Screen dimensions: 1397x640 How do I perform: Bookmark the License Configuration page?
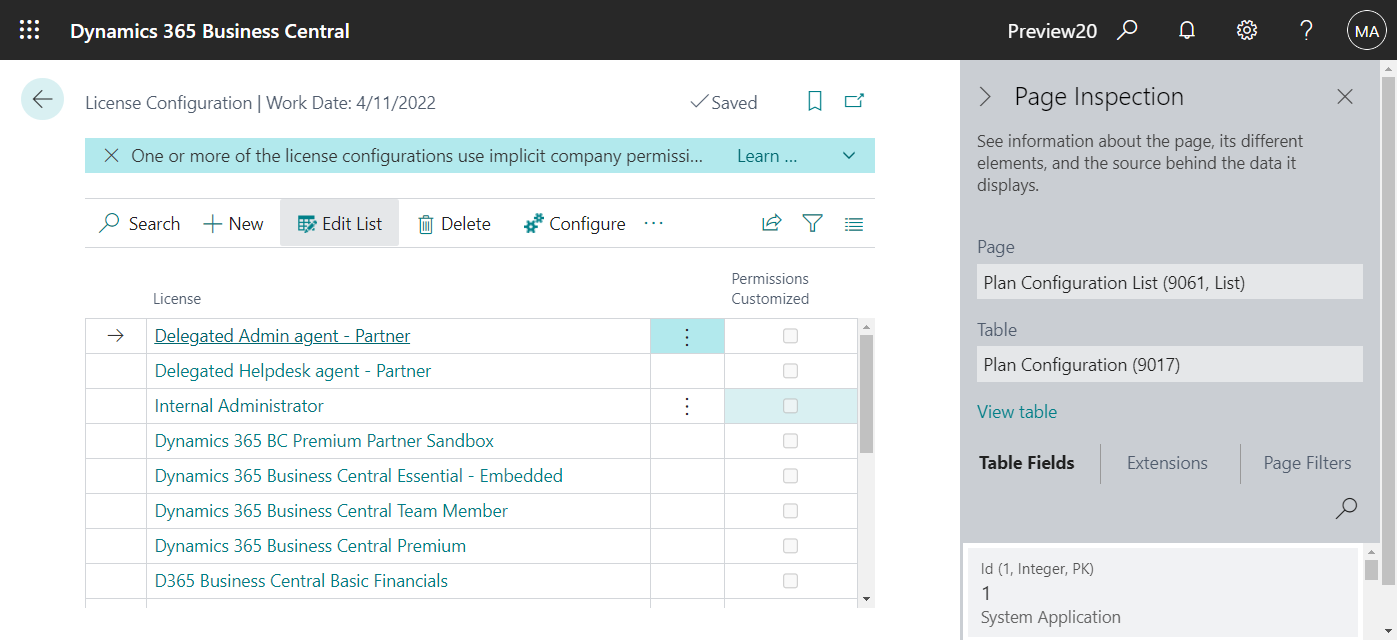click(814, 101)
